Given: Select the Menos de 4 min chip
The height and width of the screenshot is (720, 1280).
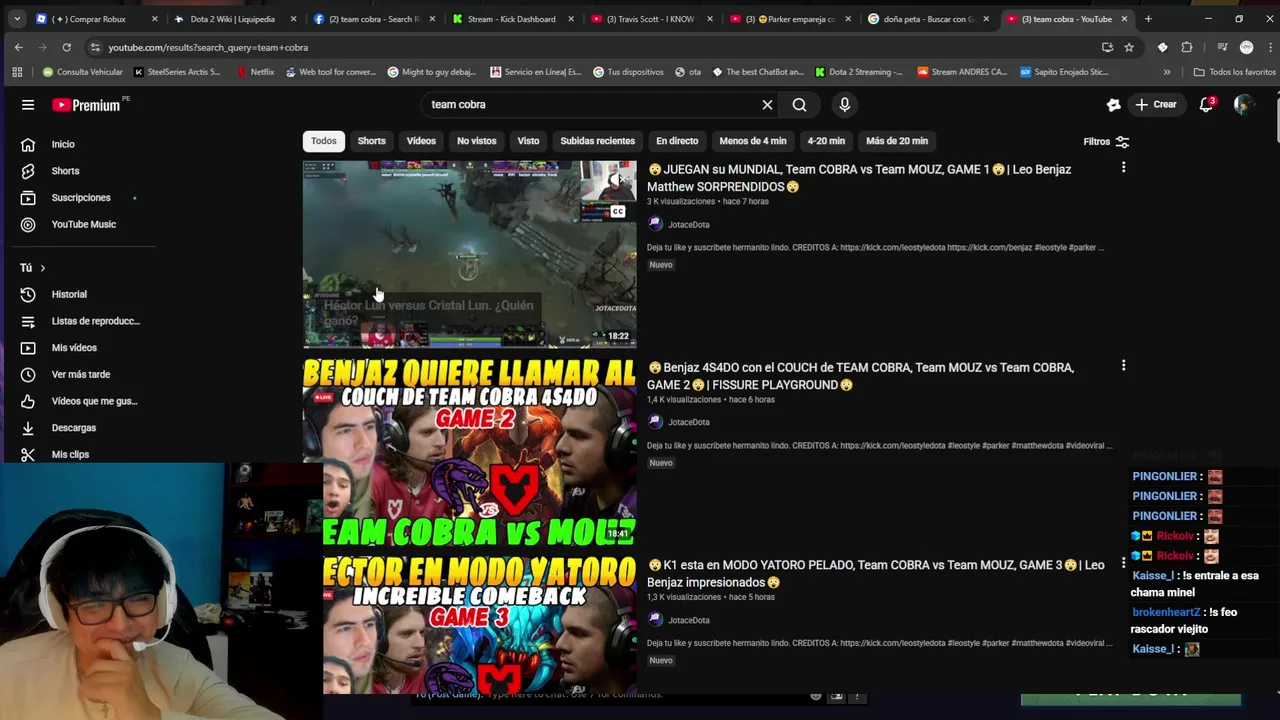Looking at the screenshot, I should click(753, 141).
